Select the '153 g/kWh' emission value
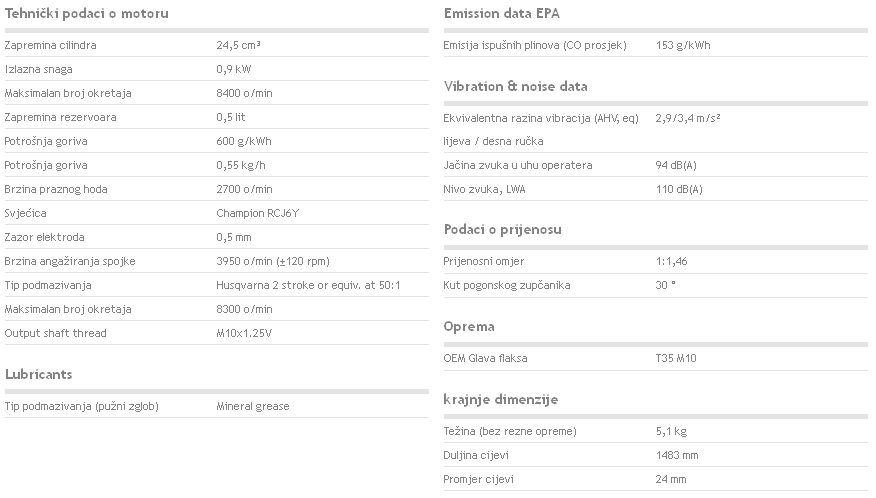Viewport: 876px width, 498px height. coord(683,45)
